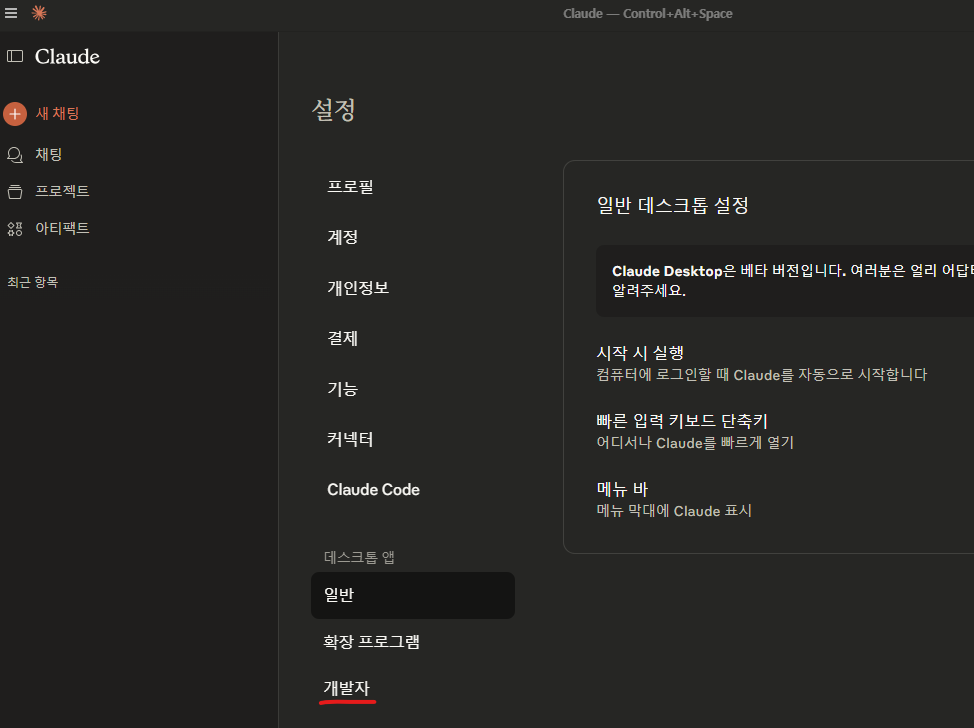Open the 채팅 sidebar item
The width and height of the screenshot is (974, 728).
click(x=48, y=155)
